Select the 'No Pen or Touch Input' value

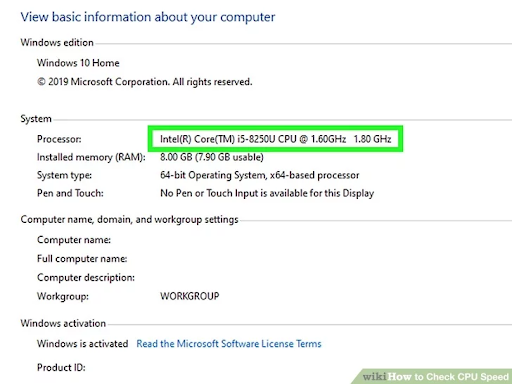point(267,193)
